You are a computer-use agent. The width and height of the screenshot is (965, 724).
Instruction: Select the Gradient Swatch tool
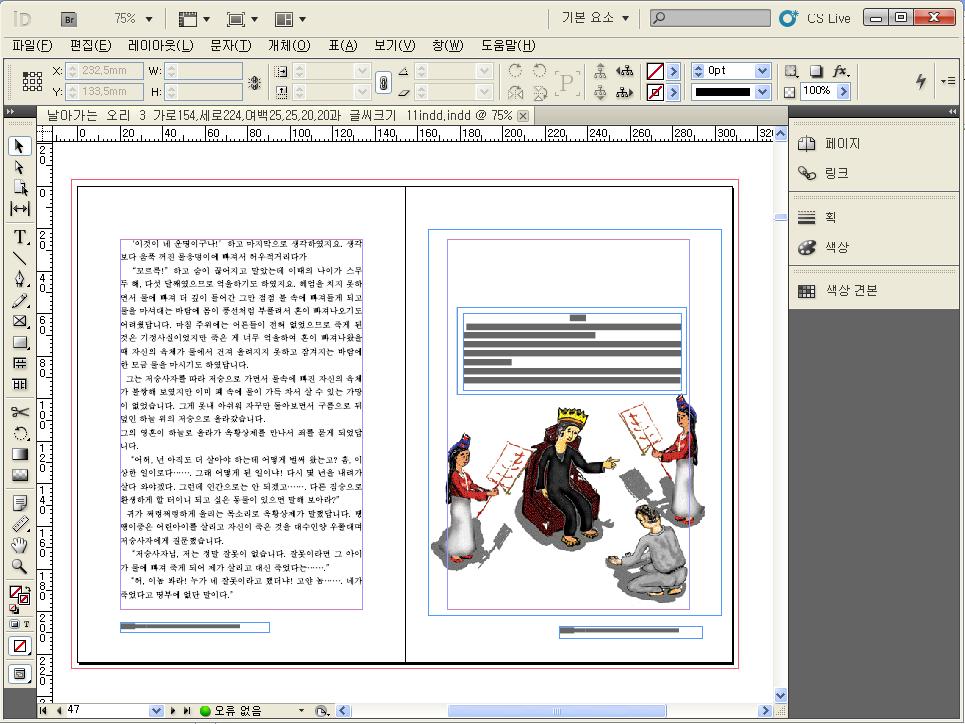[x=19, y=454]
